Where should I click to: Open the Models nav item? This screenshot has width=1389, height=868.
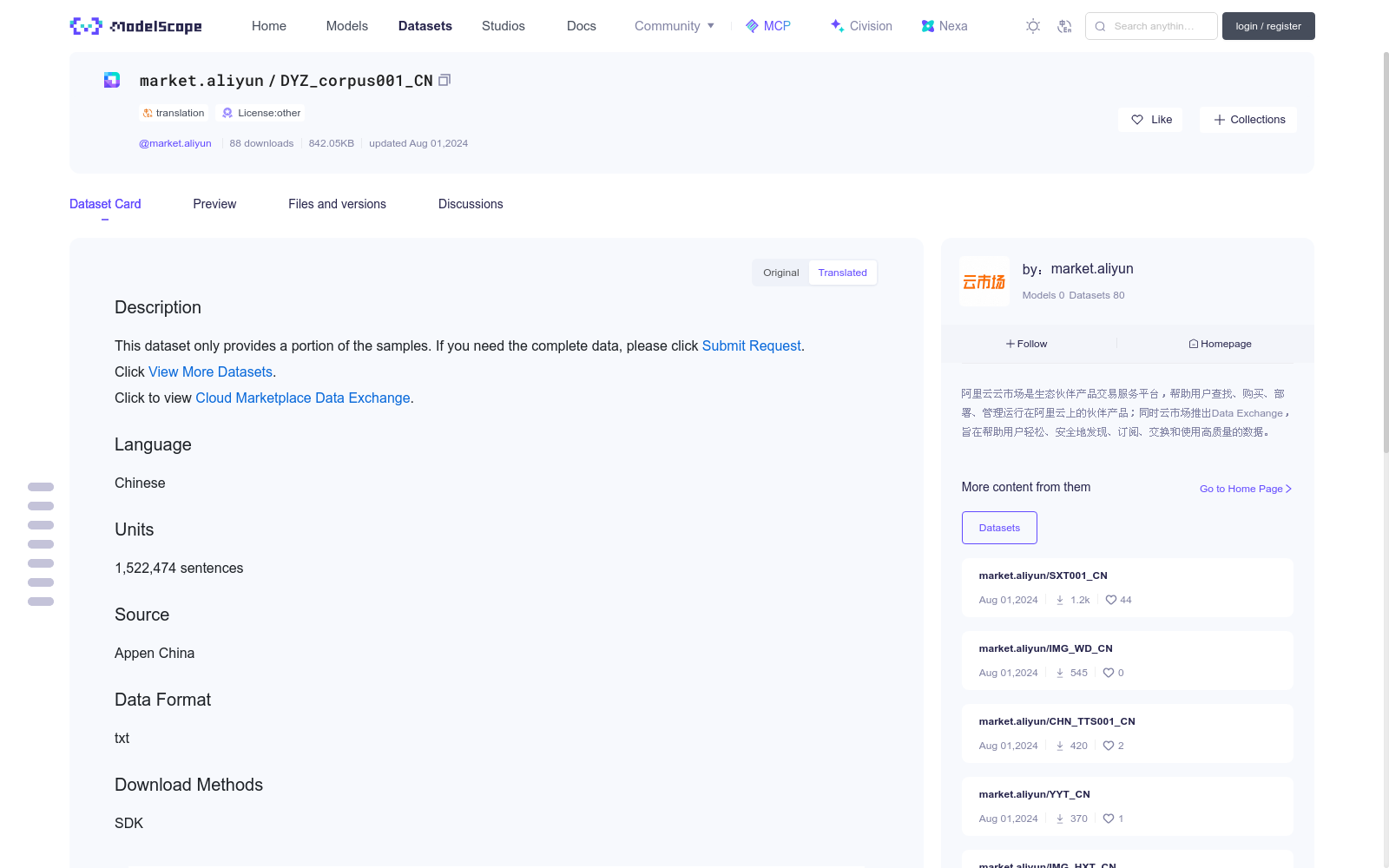[x=347, y=26]
